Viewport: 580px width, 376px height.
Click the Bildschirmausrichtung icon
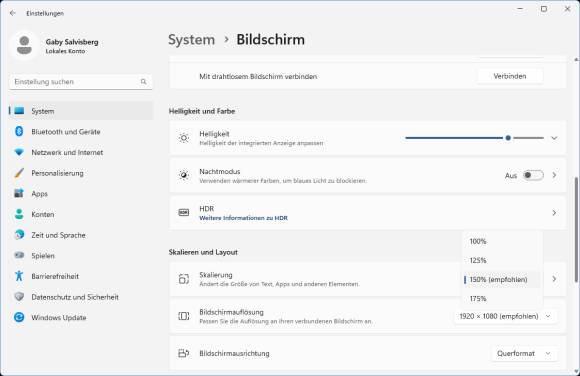pos(184,353)
